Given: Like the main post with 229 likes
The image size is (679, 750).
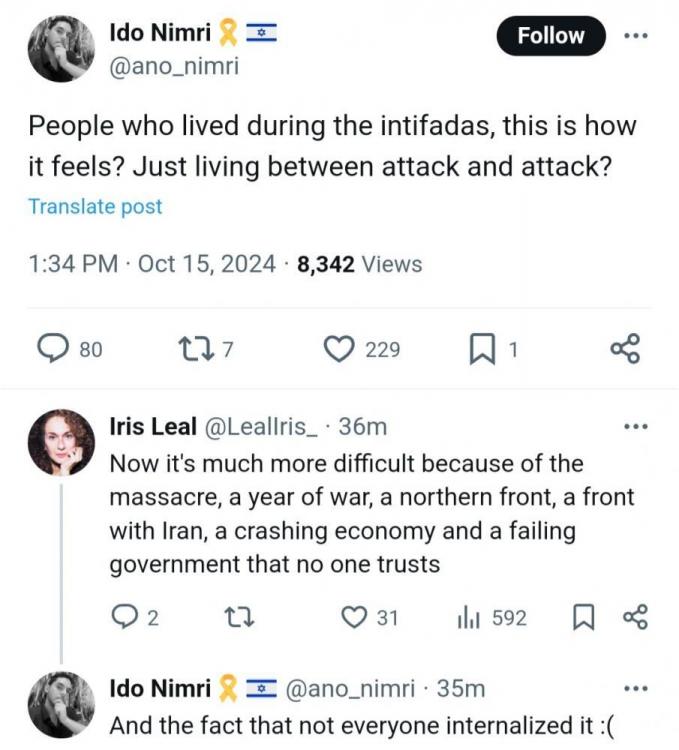Looking at the screenshot, I should pyautogui.click(x=342, y=349).
